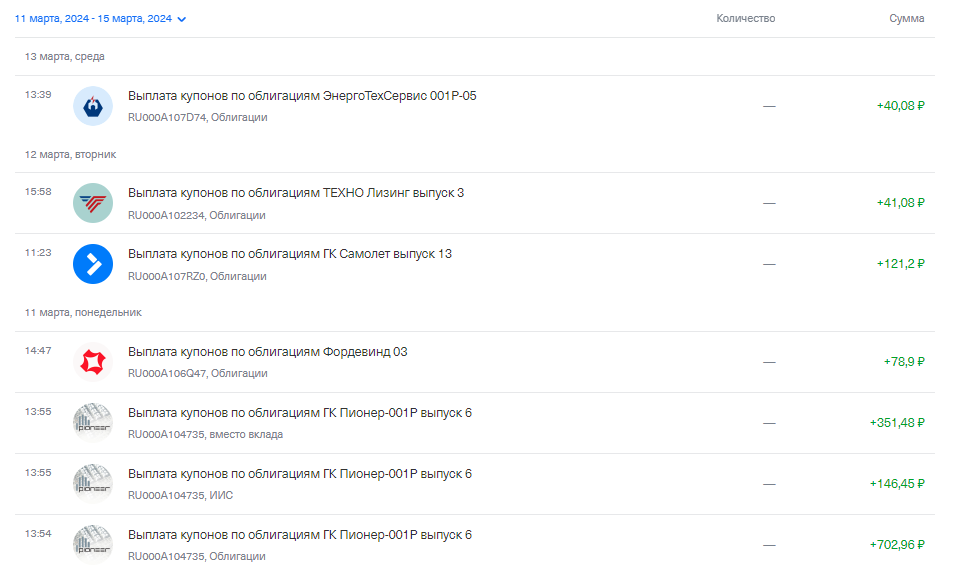
Task: Click the Количество column header
Action: click(x=745, y=18)
